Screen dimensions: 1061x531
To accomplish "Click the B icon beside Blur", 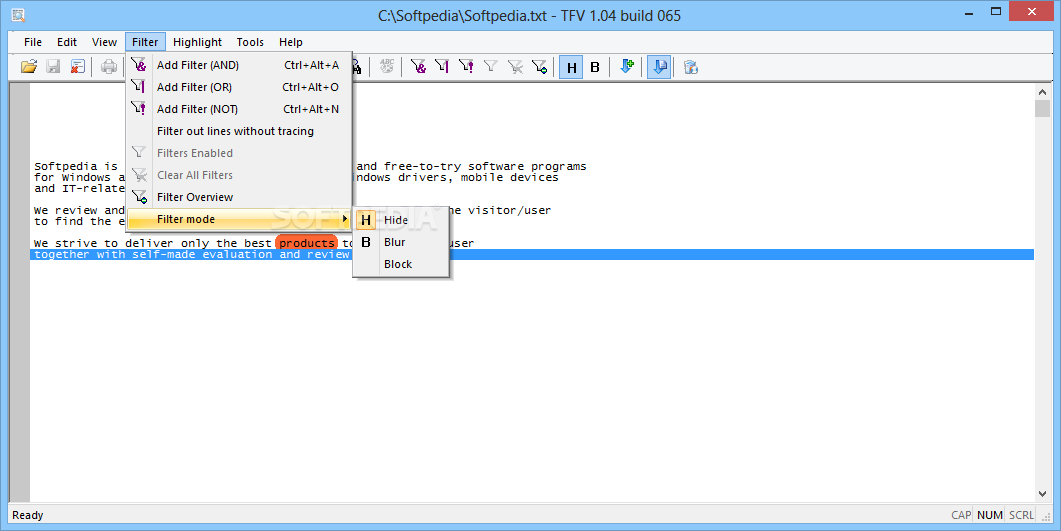I will click(366, 242).
